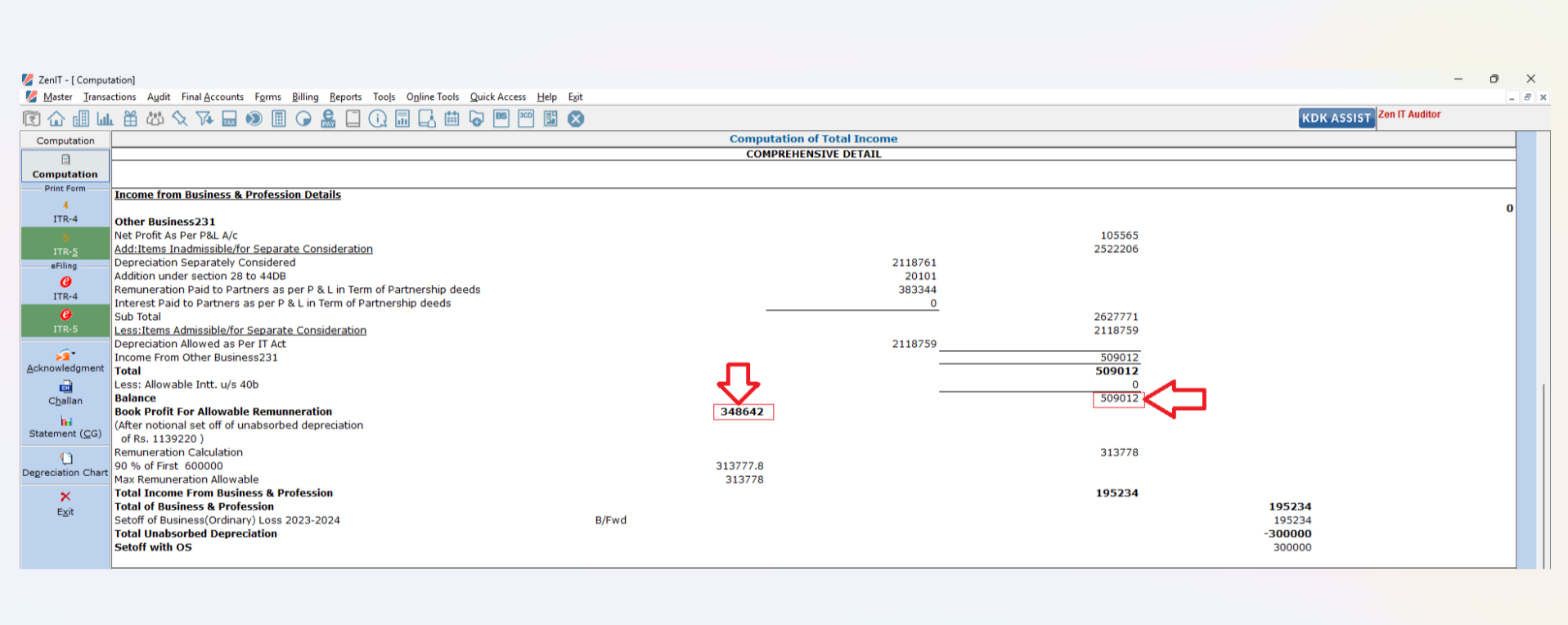This screenshot has width=1568, height=625.
Task: Click the round X close icon in the toolbar
Action: (x=576, y=119)
